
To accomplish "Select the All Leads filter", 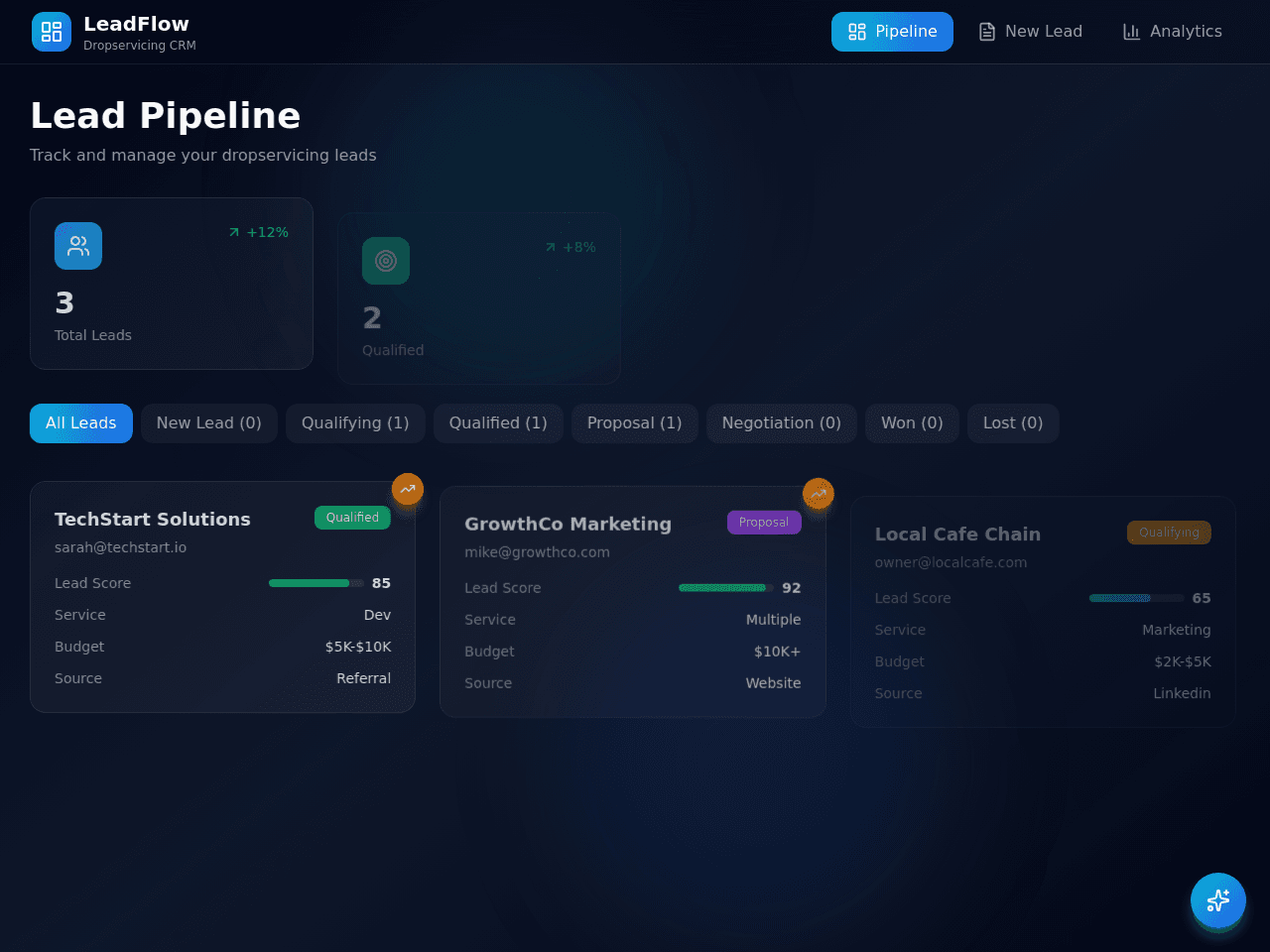I will pos(81,423).
